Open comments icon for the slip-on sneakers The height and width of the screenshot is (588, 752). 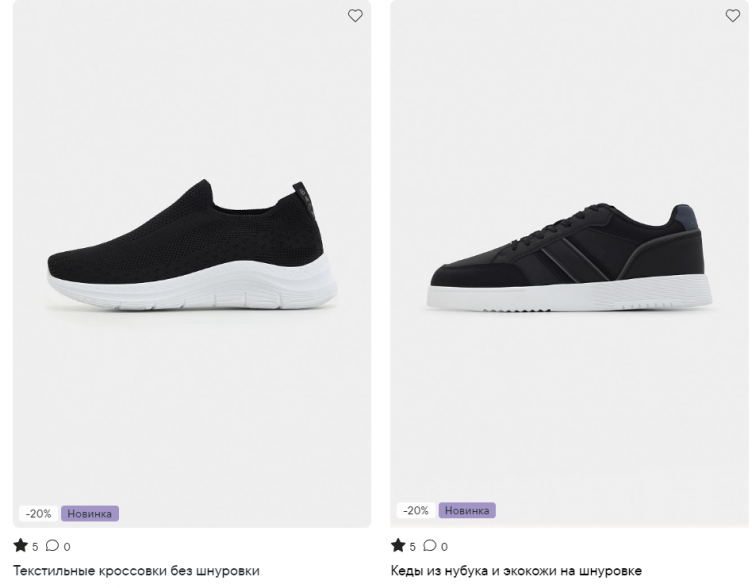pyautogui.click(x=52, y=546)
